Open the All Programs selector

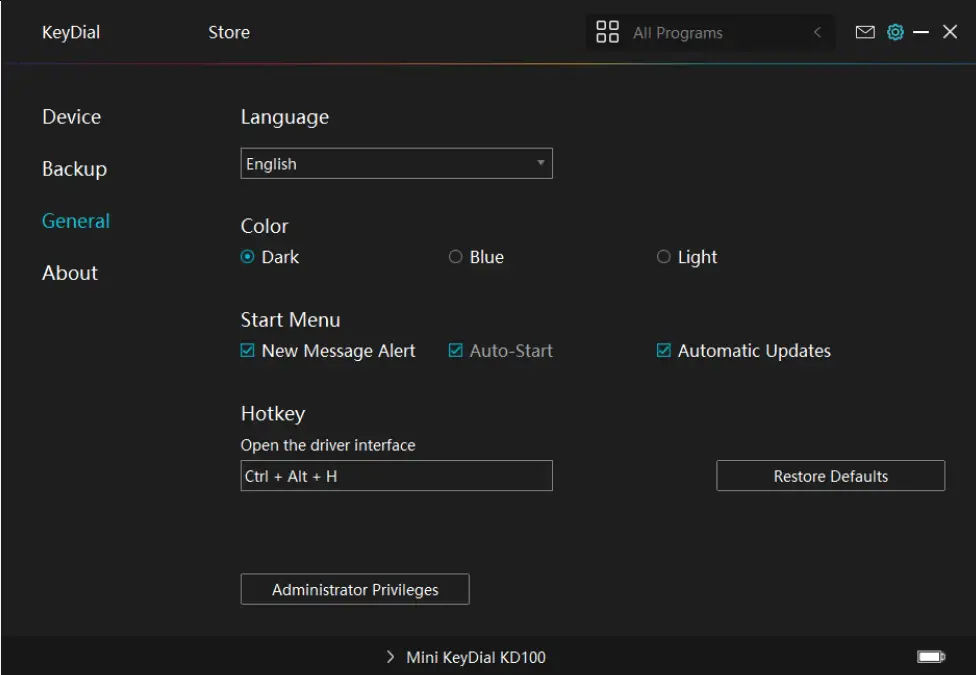(700, 32)
